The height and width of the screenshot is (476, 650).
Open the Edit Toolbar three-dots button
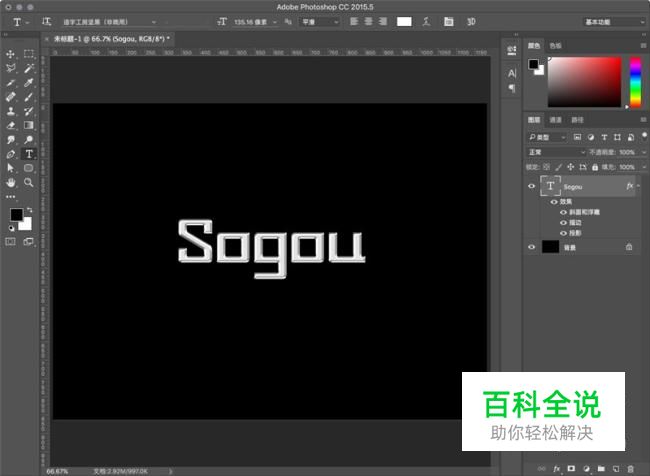[10, 197]
